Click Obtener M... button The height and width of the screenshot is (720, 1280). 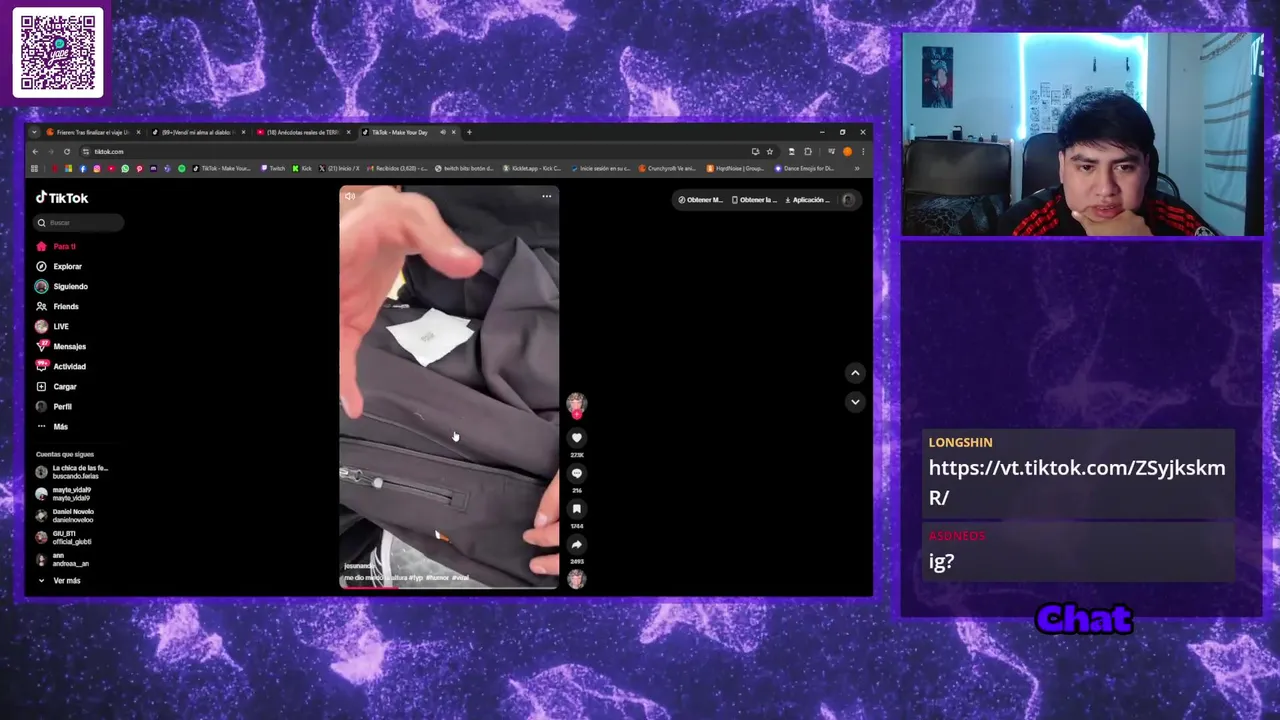click(x=700, y=200)
